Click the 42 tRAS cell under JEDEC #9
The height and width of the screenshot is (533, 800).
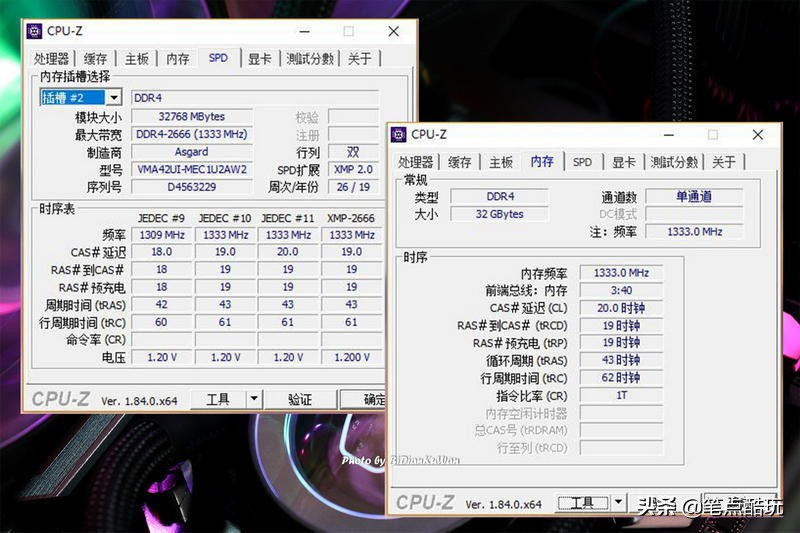(162, 304)
